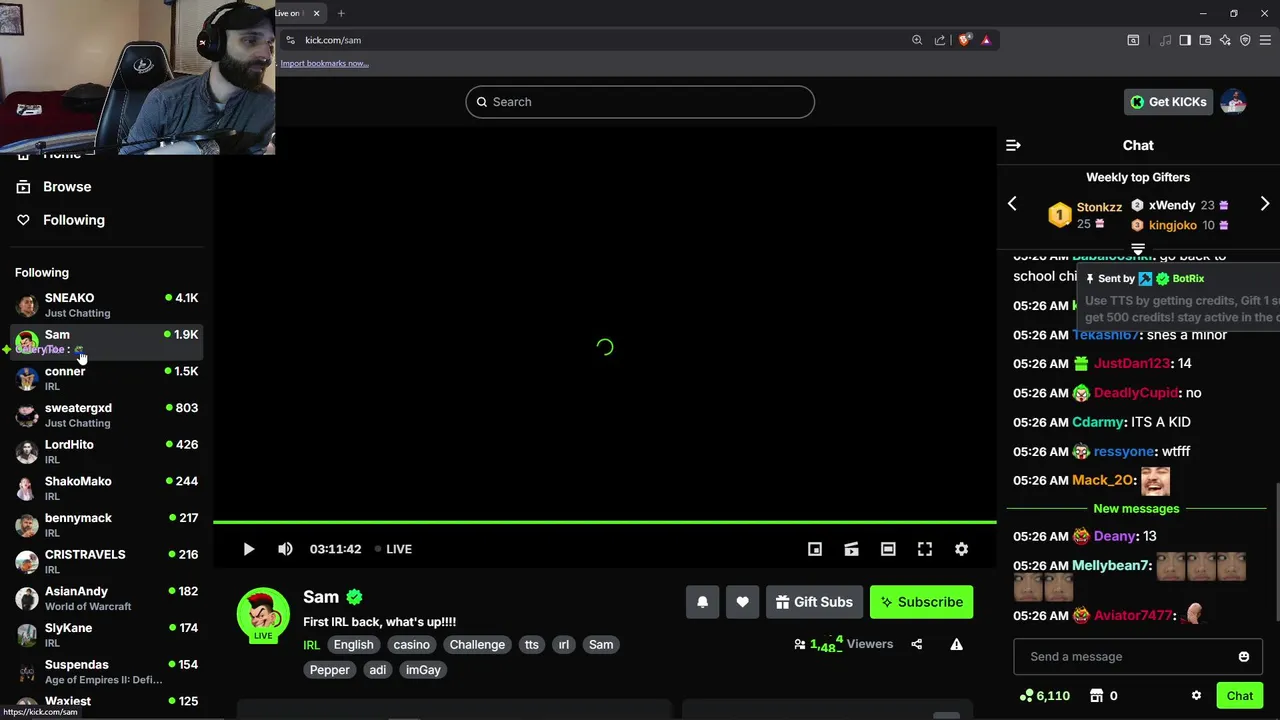Image resolution: width=1280 pixels, height=720 pixels.
Task: Open sweatergxd channel in Following list
Action: point(106,415)
